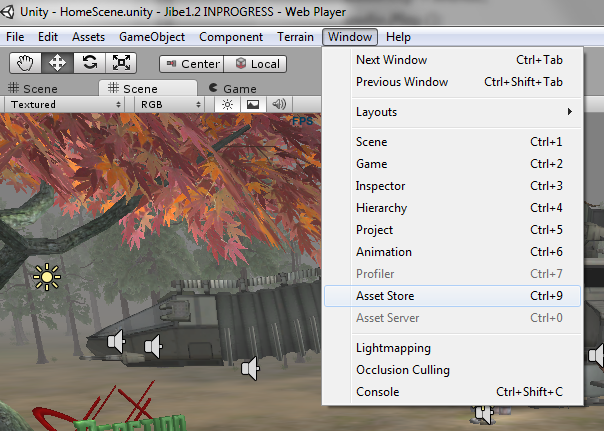Click the sun light gizmo in scene
604x431 pixels.
(46, 276)
